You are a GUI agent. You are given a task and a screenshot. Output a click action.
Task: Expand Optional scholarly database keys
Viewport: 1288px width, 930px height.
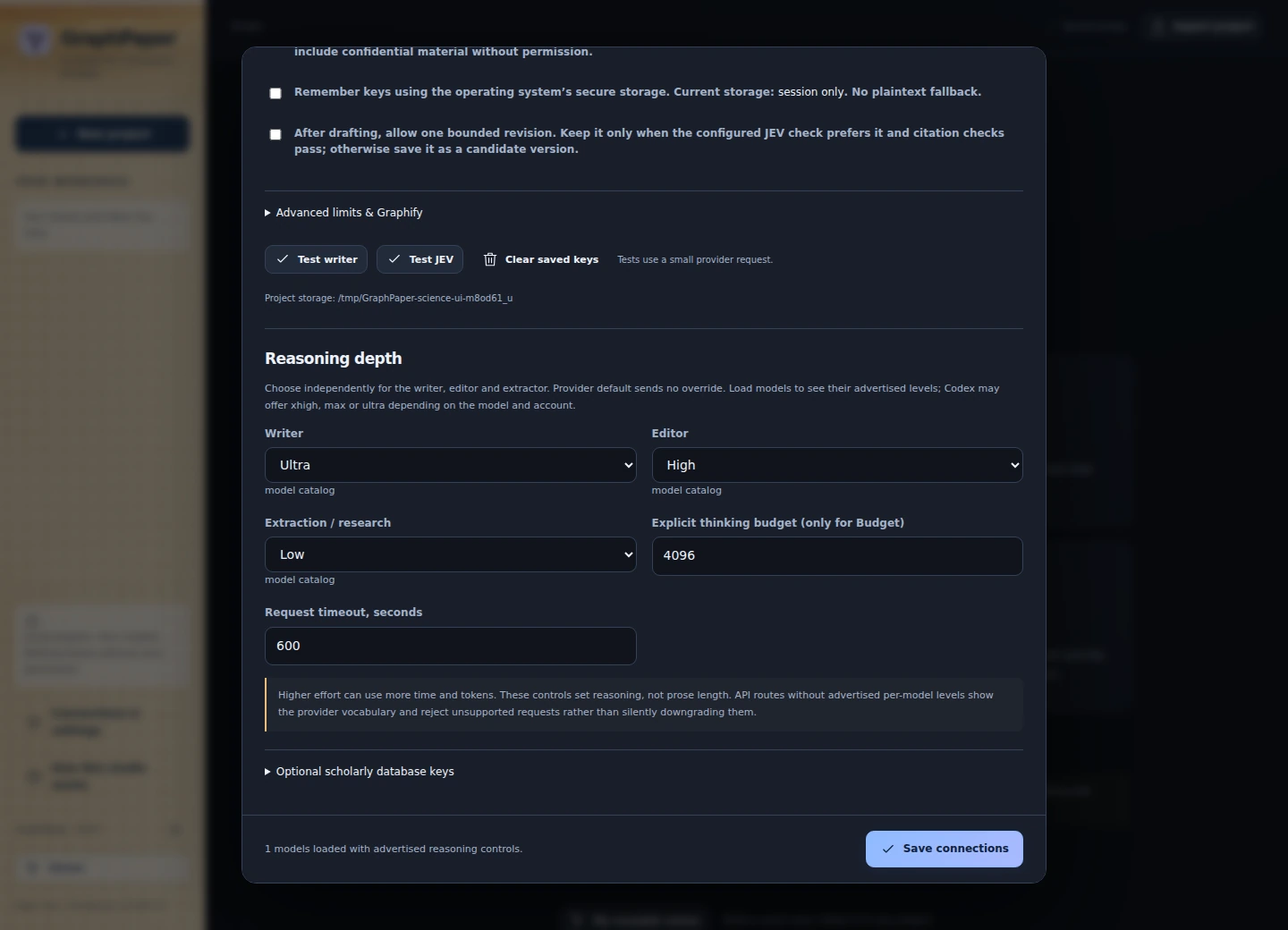[360, 772]
